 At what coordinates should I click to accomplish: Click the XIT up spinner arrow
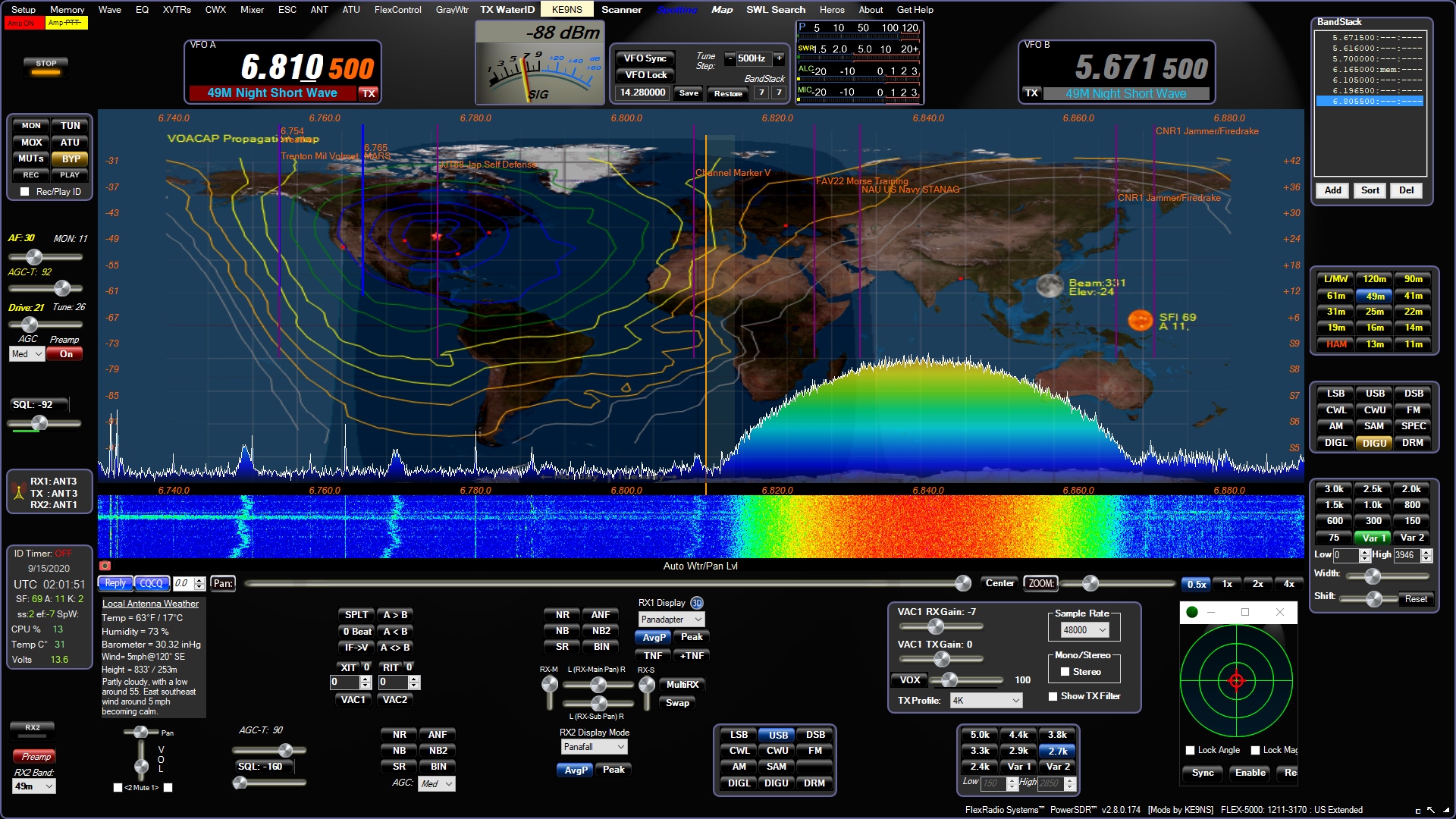pos(366,679)
